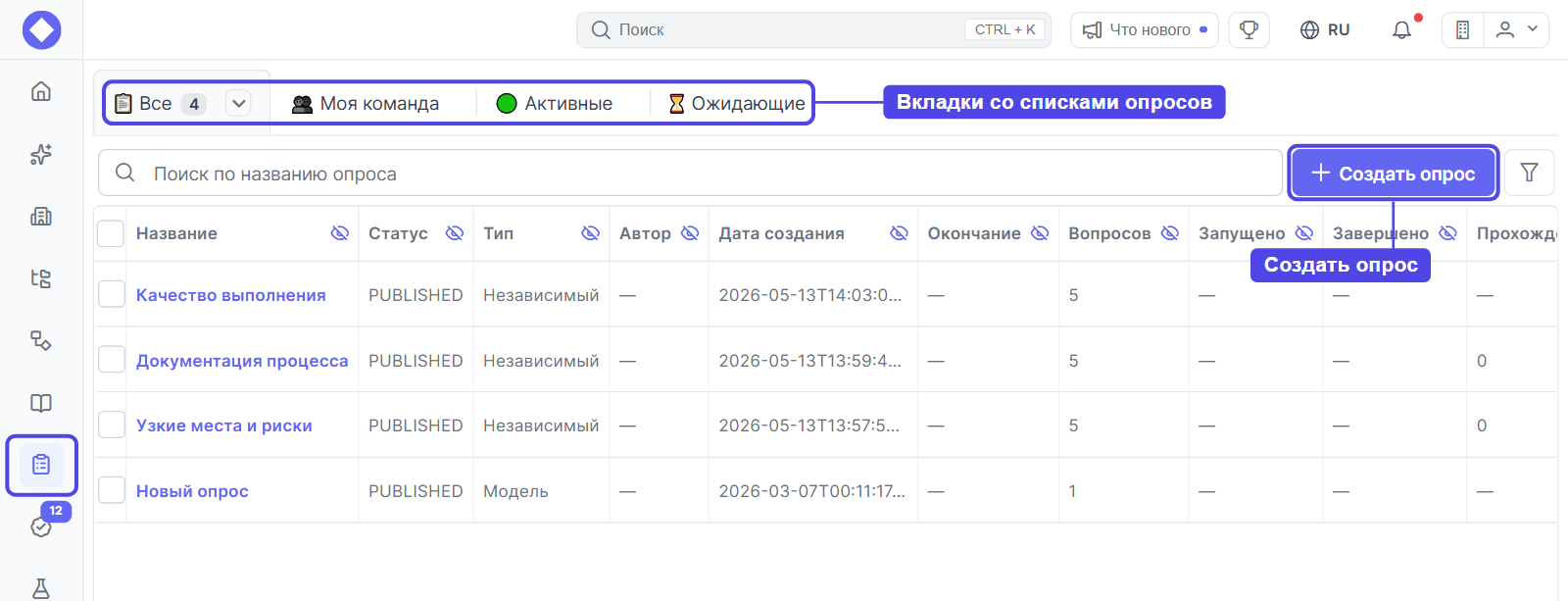Viewport: 1568px width, 601px height.
Task: Focus the Поиск по названию опроса field
Action: tap(690, 173)
